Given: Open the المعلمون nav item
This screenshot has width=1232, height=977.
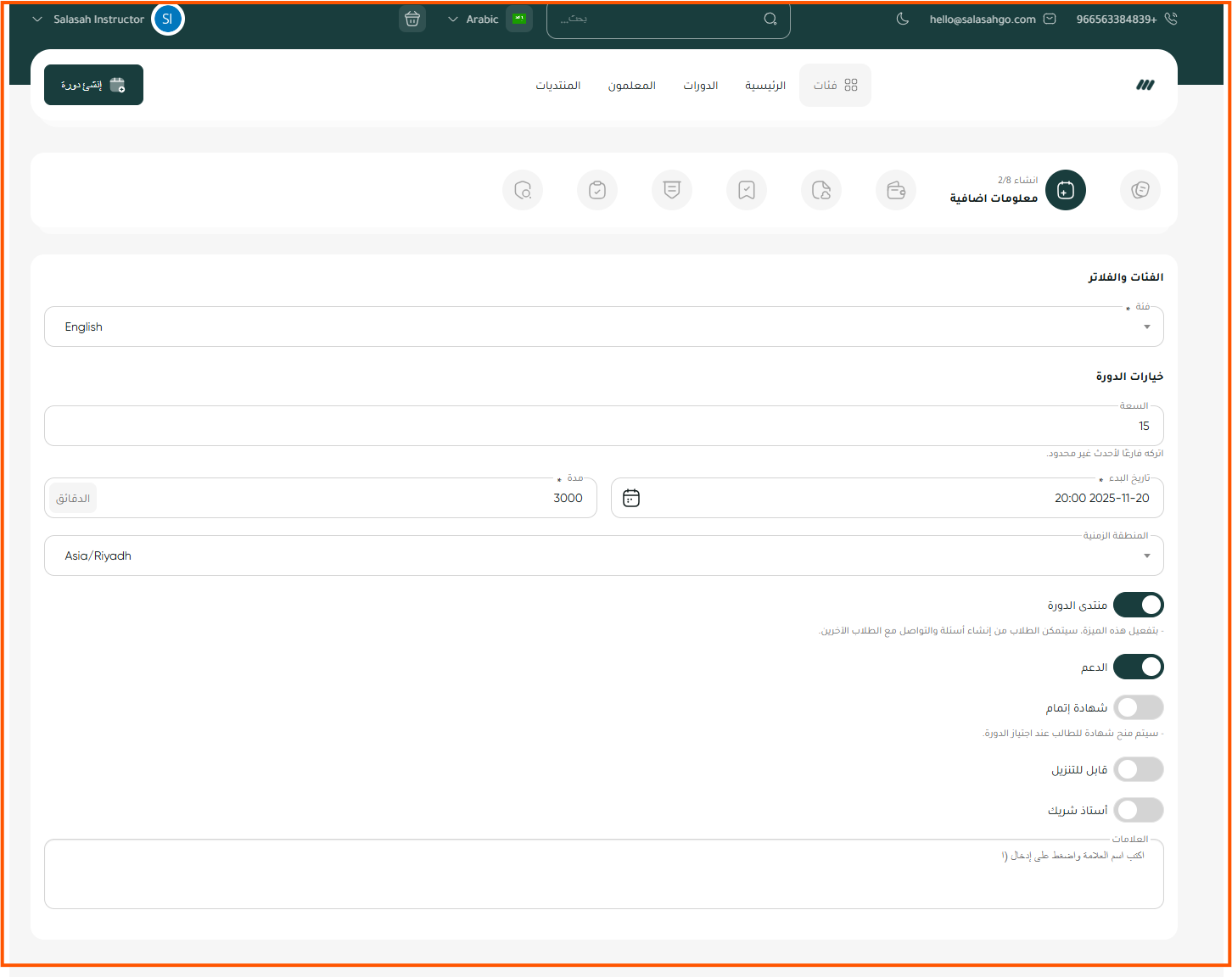Looking at the screenshot, I should pyautogui.click(x=632, y=86).
